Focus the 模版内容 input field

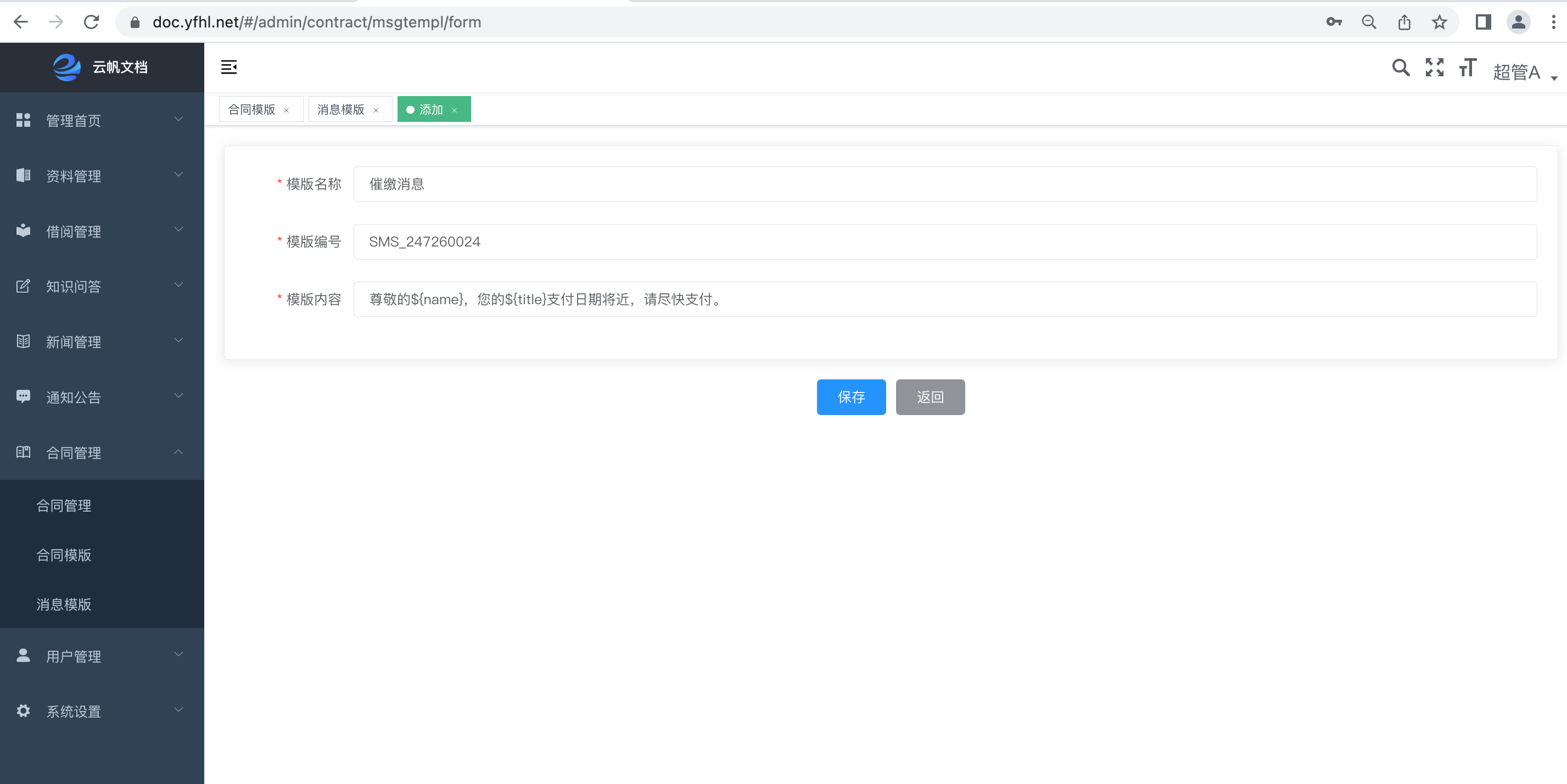pos(945,299)
